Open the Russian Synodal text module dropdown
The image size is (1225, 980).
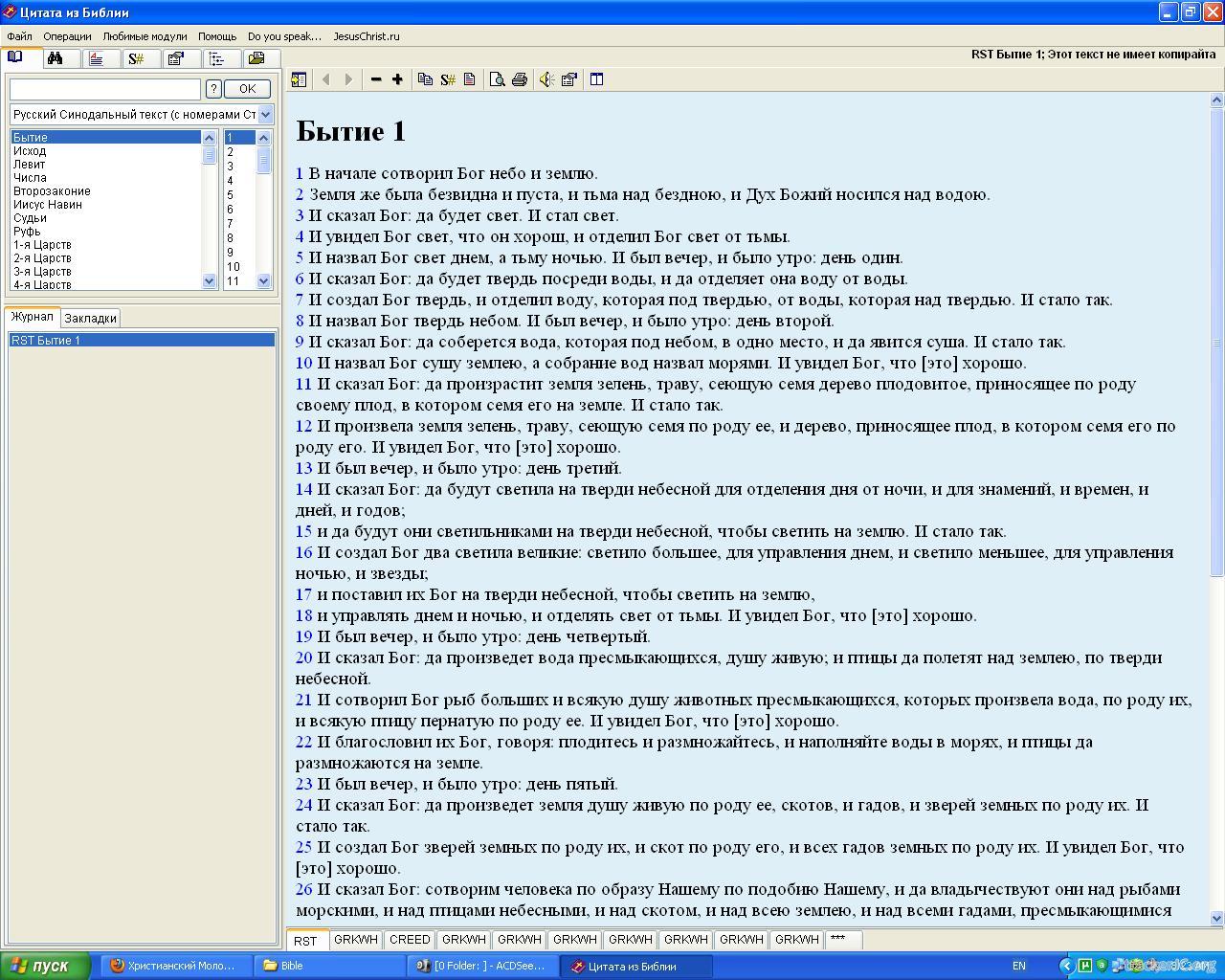(x=265, y=115)
